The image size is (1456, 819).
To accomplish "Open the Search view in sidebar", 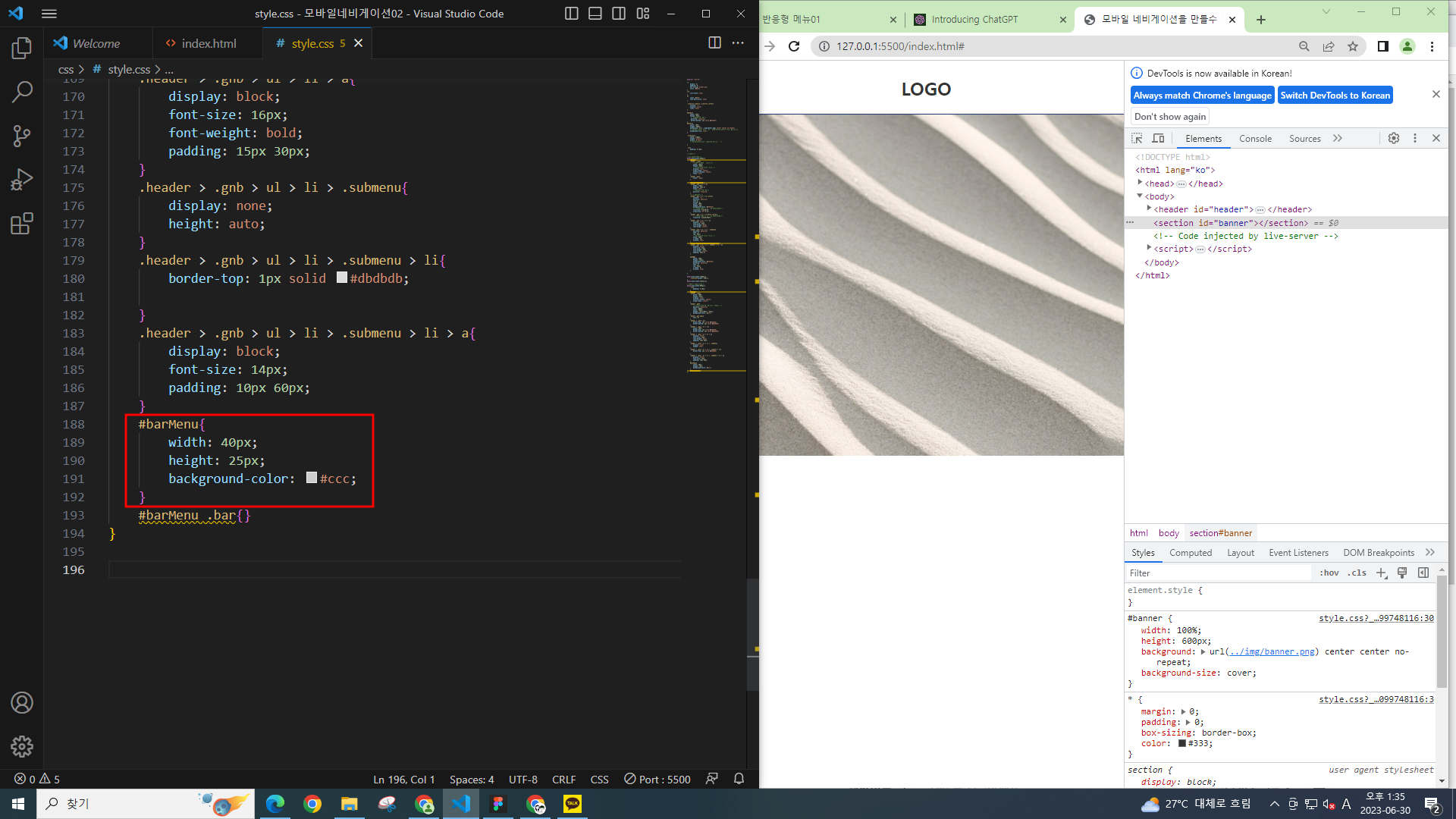I will (x=22, y=93).
